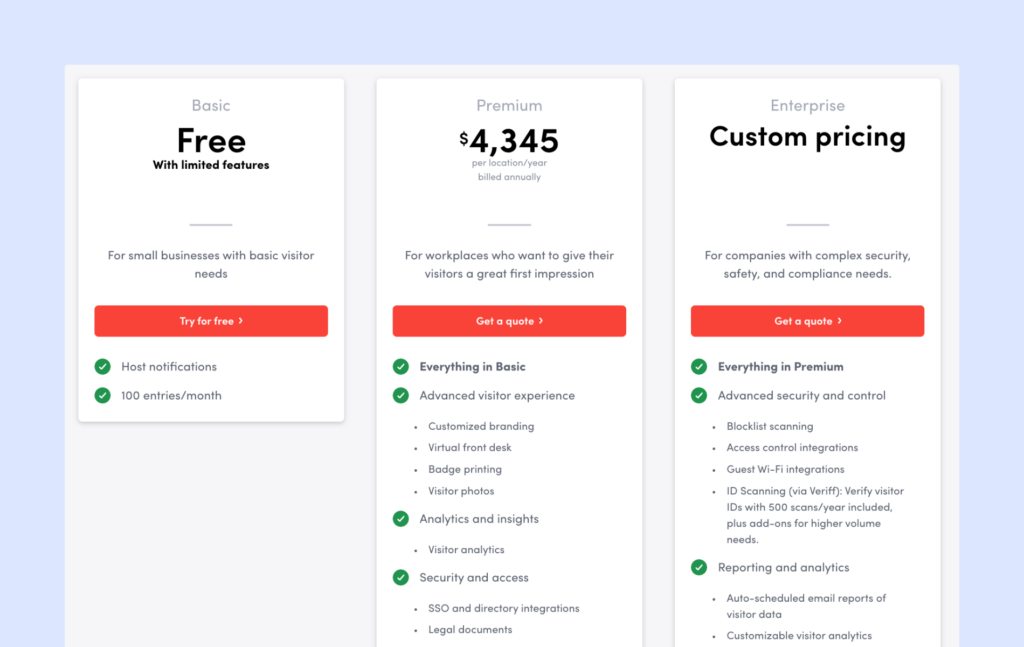Select the check icon next to Security and access

click(400, 577)
